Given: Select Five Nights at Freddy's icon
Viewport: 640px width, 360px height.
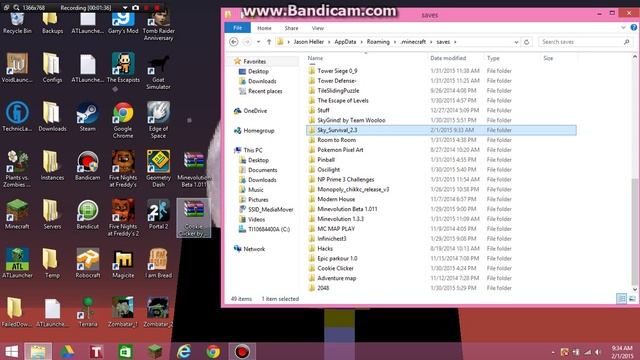Looking at the screenshot, I should tap(123, 169).
